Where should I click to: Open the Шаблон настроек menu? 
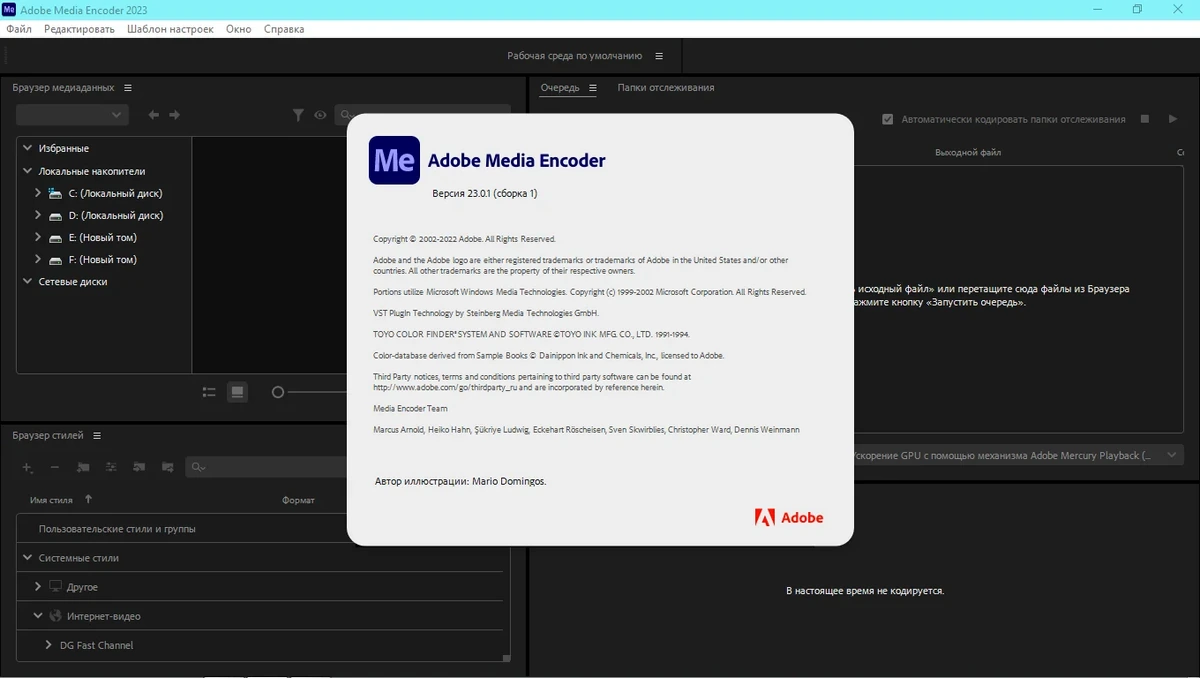click(x=170, y=29)
